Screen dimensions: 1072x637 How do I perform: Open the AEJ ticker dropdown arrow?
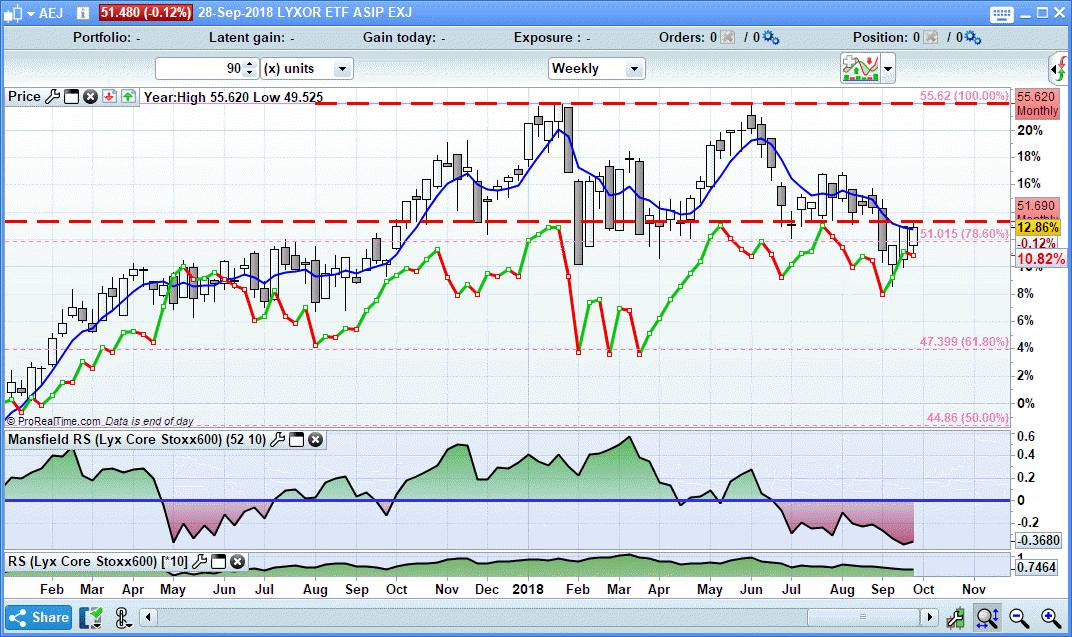click(31, 14)
